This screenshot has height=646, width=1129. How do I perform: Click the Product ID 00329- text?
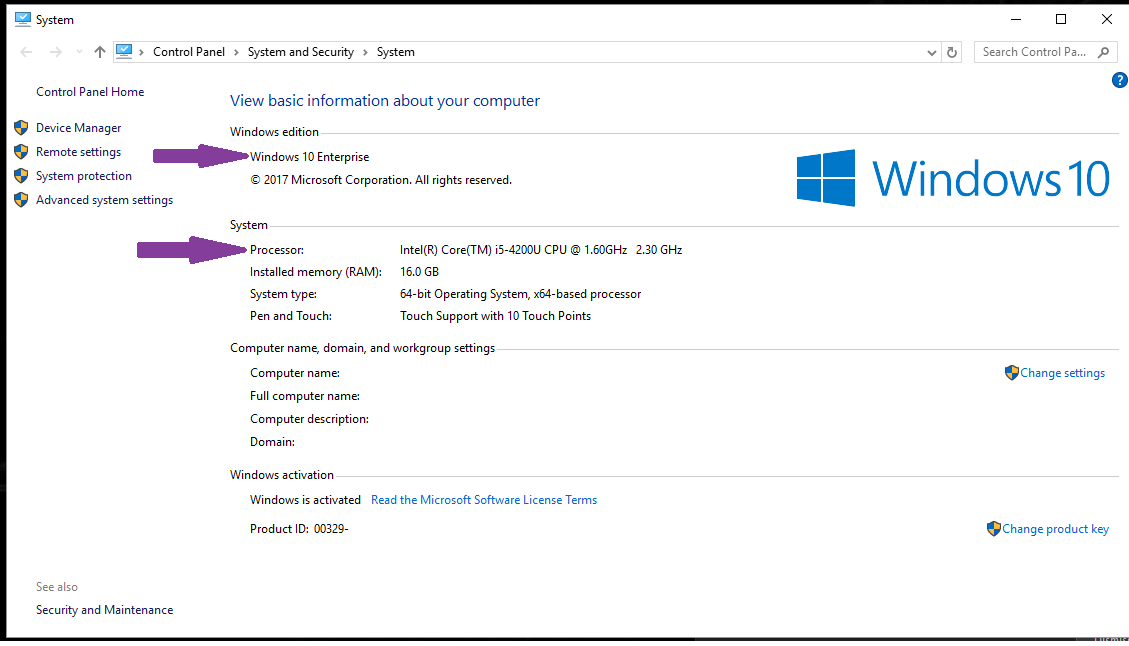point(299,529)
